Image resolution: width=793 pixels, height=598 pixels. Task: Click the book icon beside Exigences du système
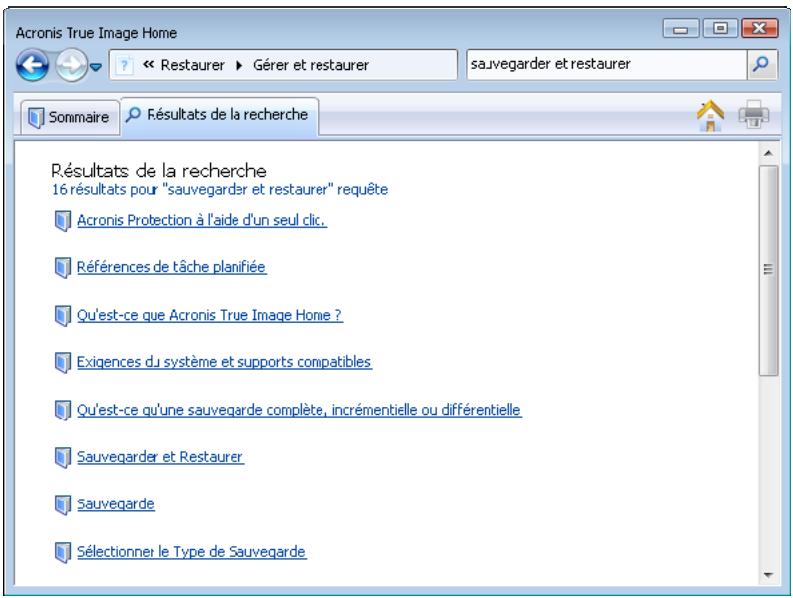(x=62, y=363)
